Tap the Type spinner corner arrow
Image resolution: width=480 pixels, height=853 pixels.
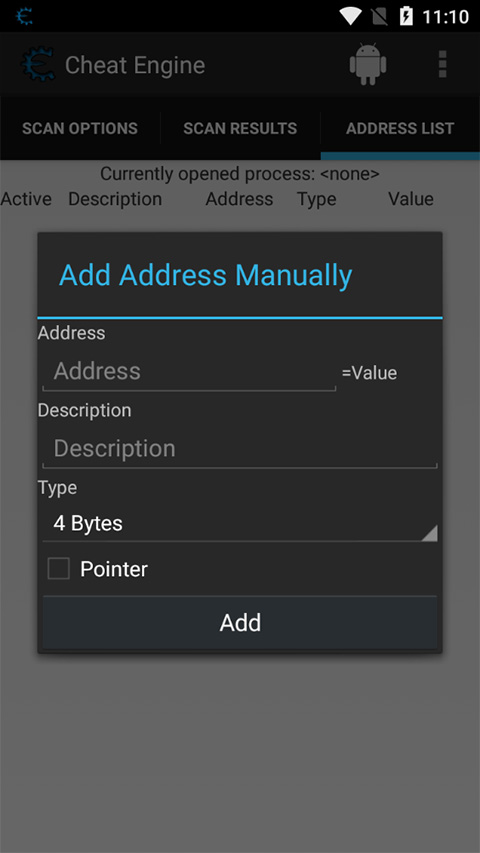pyautogui.click(x=429, y=533)
